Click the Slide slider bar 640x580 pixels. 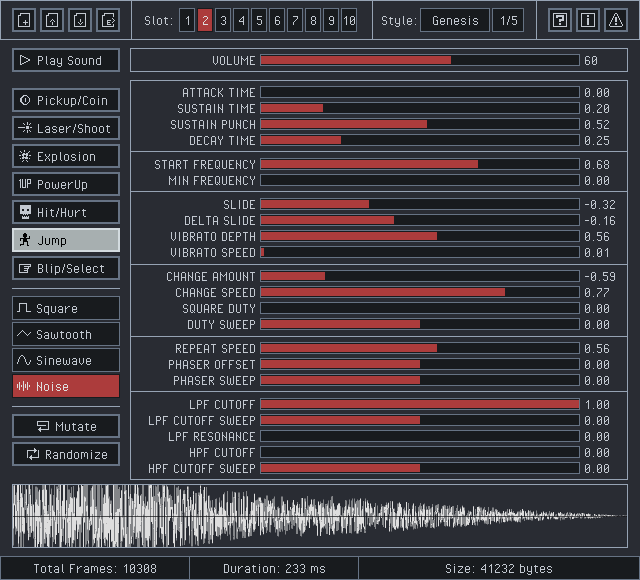pyautogui.click(x=420, y=204)
